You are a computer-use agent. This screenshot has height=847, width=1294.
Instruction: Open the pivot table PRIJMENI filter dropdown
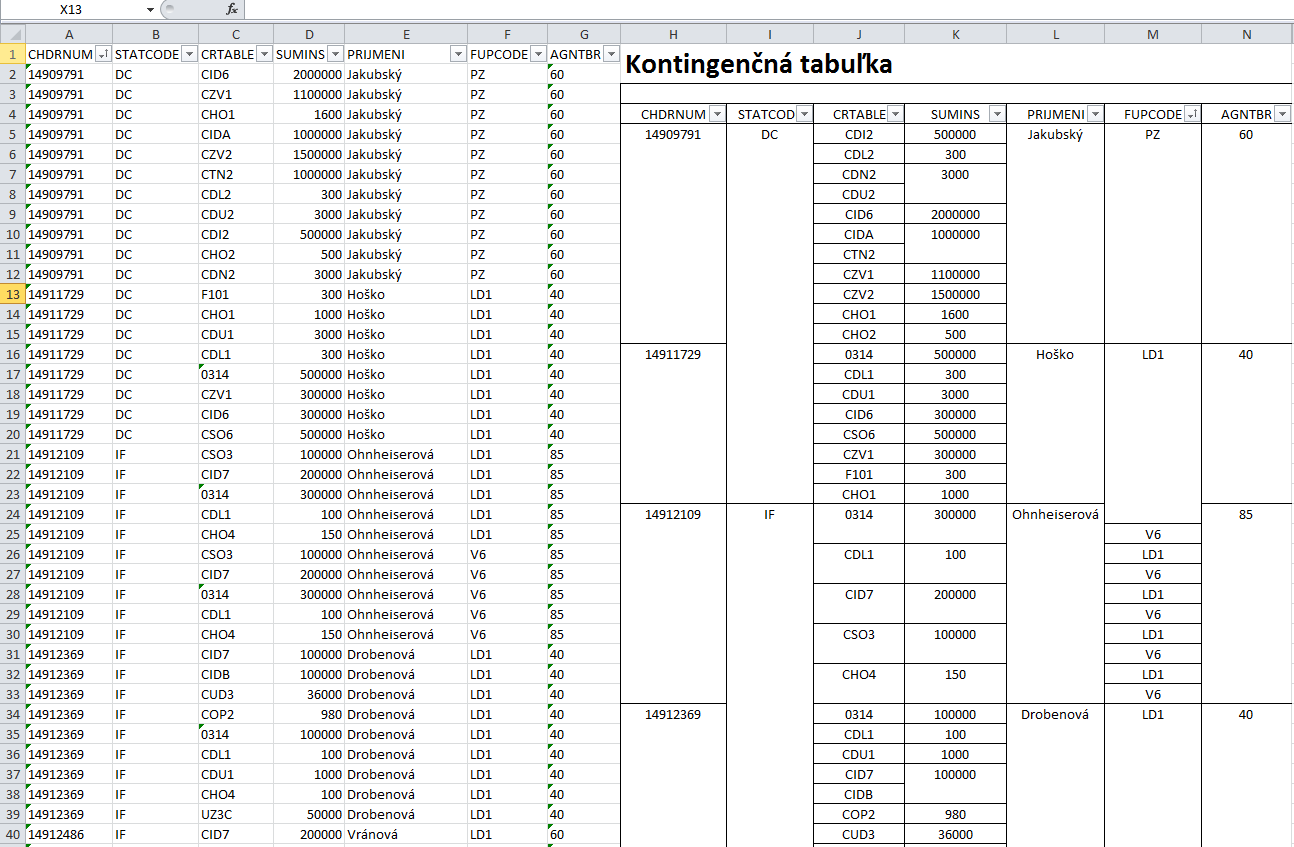click(1095, 114)
